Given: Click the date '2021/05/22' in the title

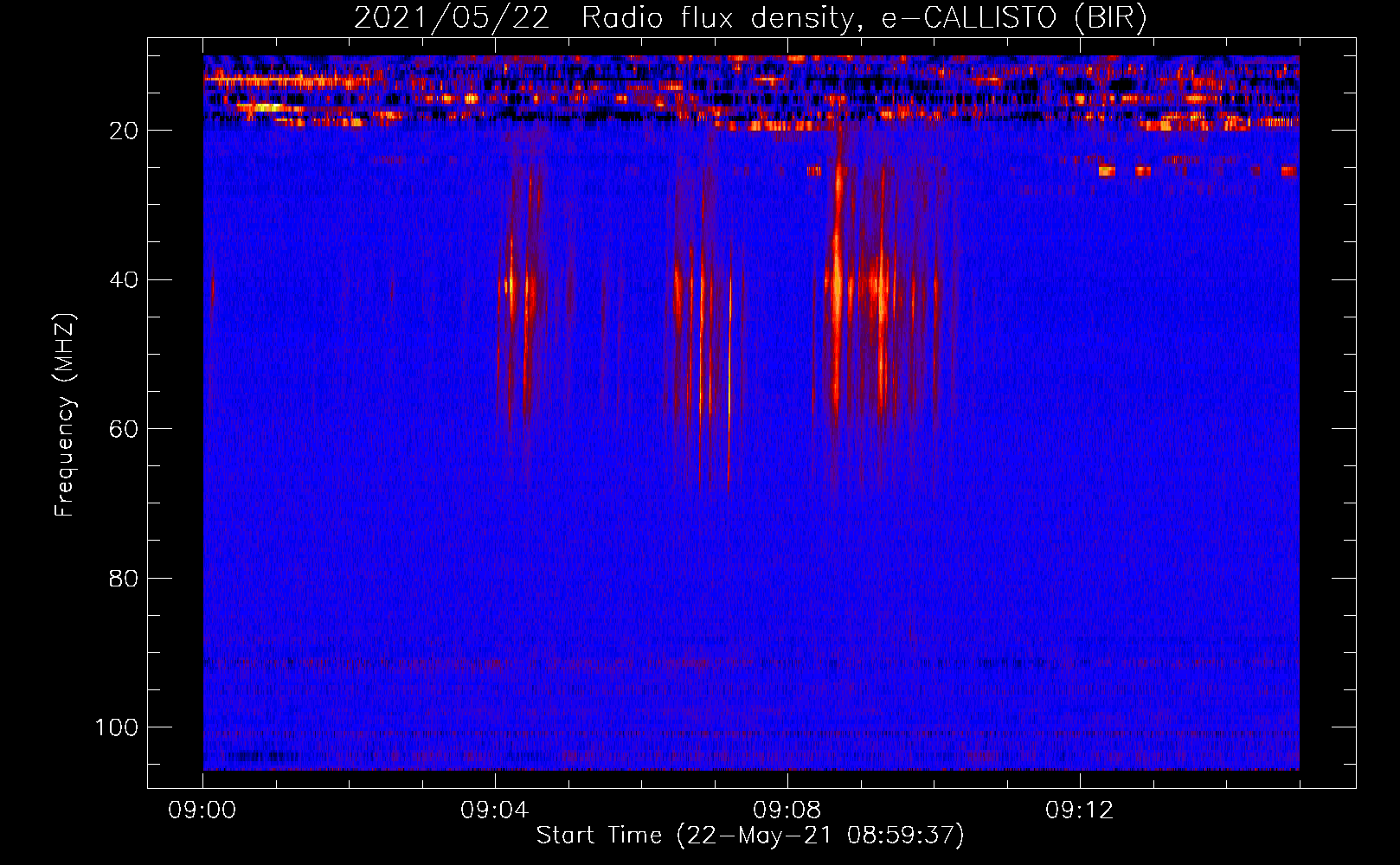Looking at the screenshot, I should [452, 18].
